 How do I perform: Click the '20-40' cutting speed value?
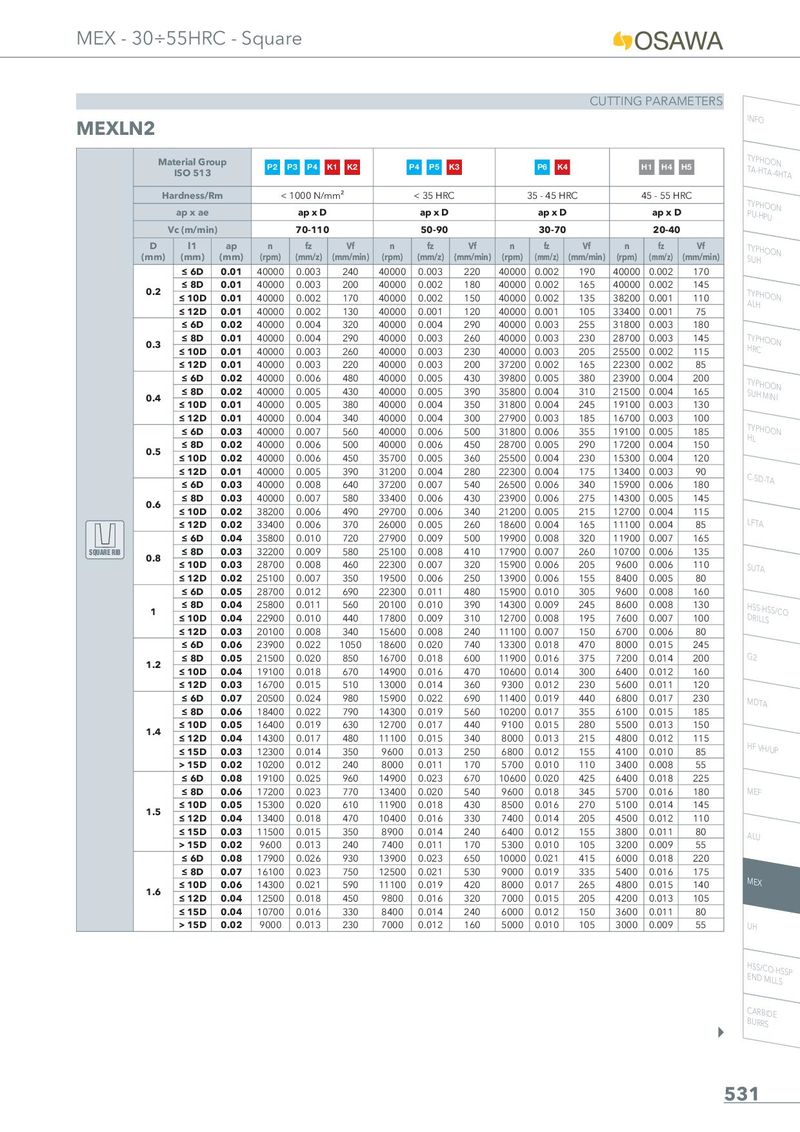click(x=666, y=230)
